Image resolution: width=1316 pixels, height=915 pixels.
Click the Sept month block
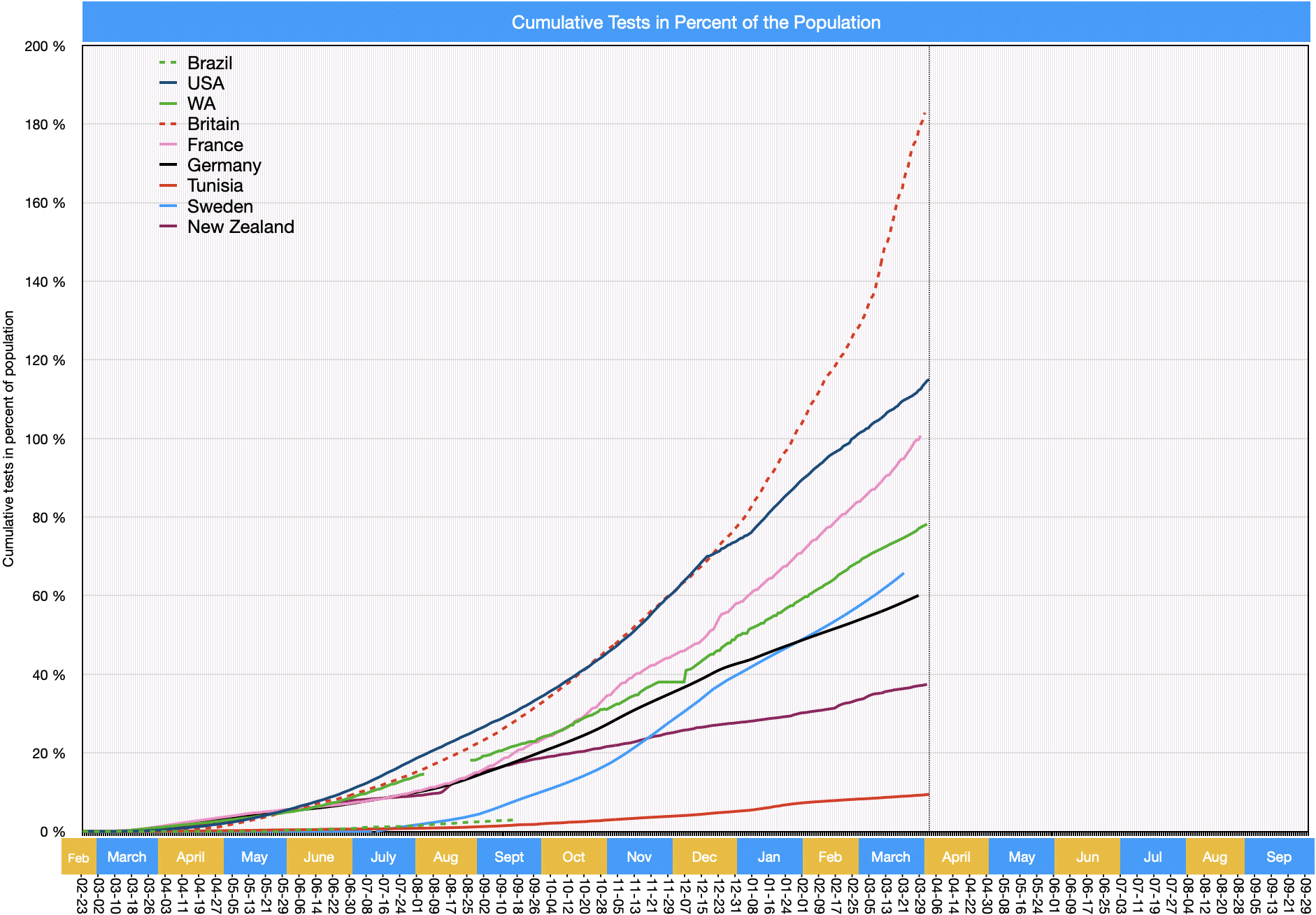point(508,857)
